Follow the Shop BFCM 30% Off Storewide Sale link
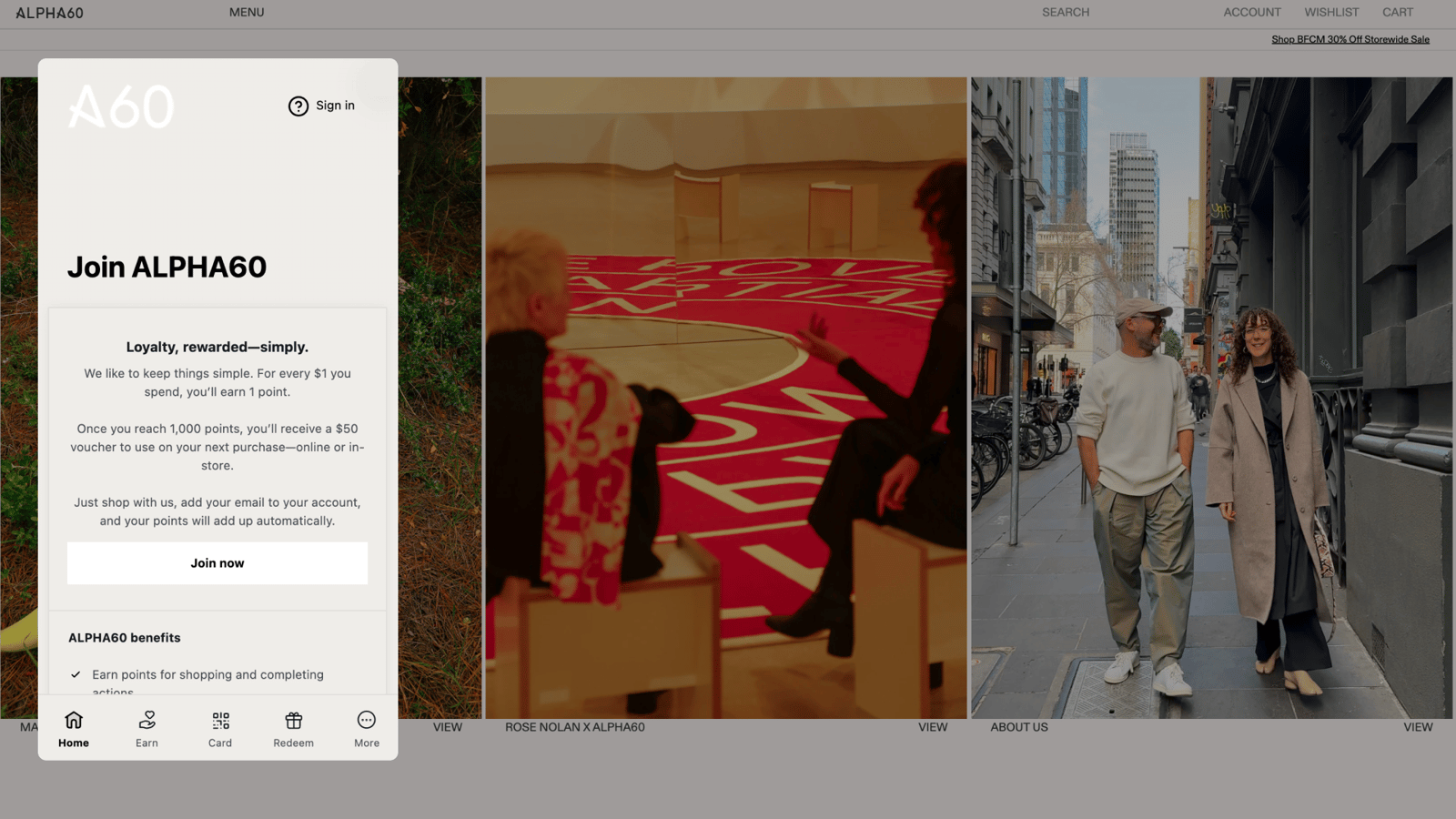 pyautogui.click(x=1350, y=39)
